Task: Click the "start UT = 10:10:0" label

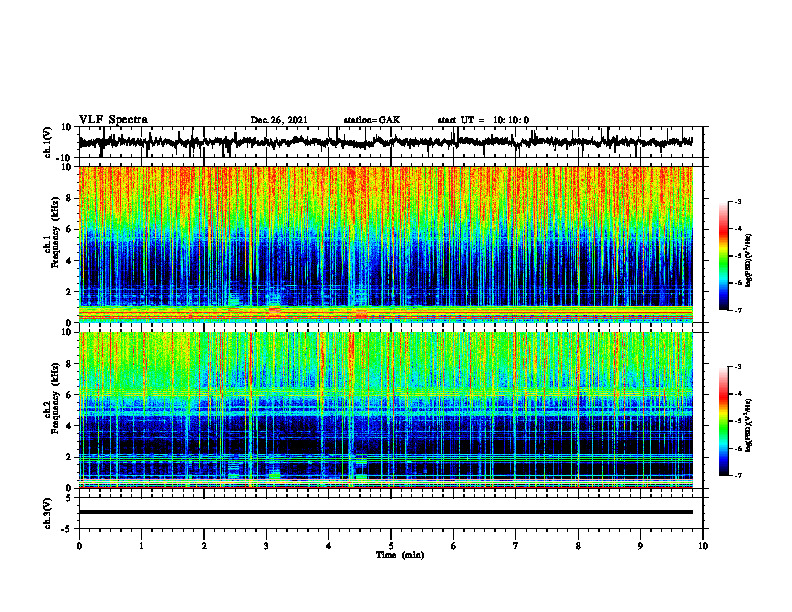Action: point(483,120)
